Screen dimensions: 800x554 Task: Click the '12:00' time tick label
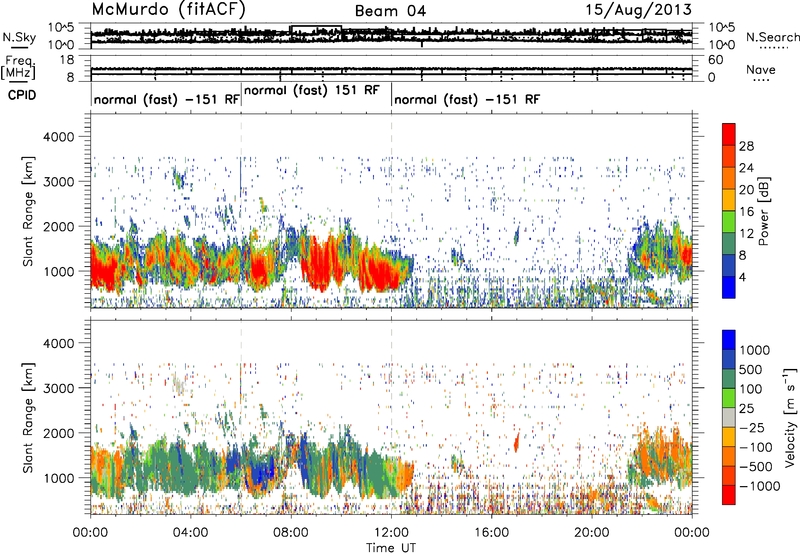[391, 533]
